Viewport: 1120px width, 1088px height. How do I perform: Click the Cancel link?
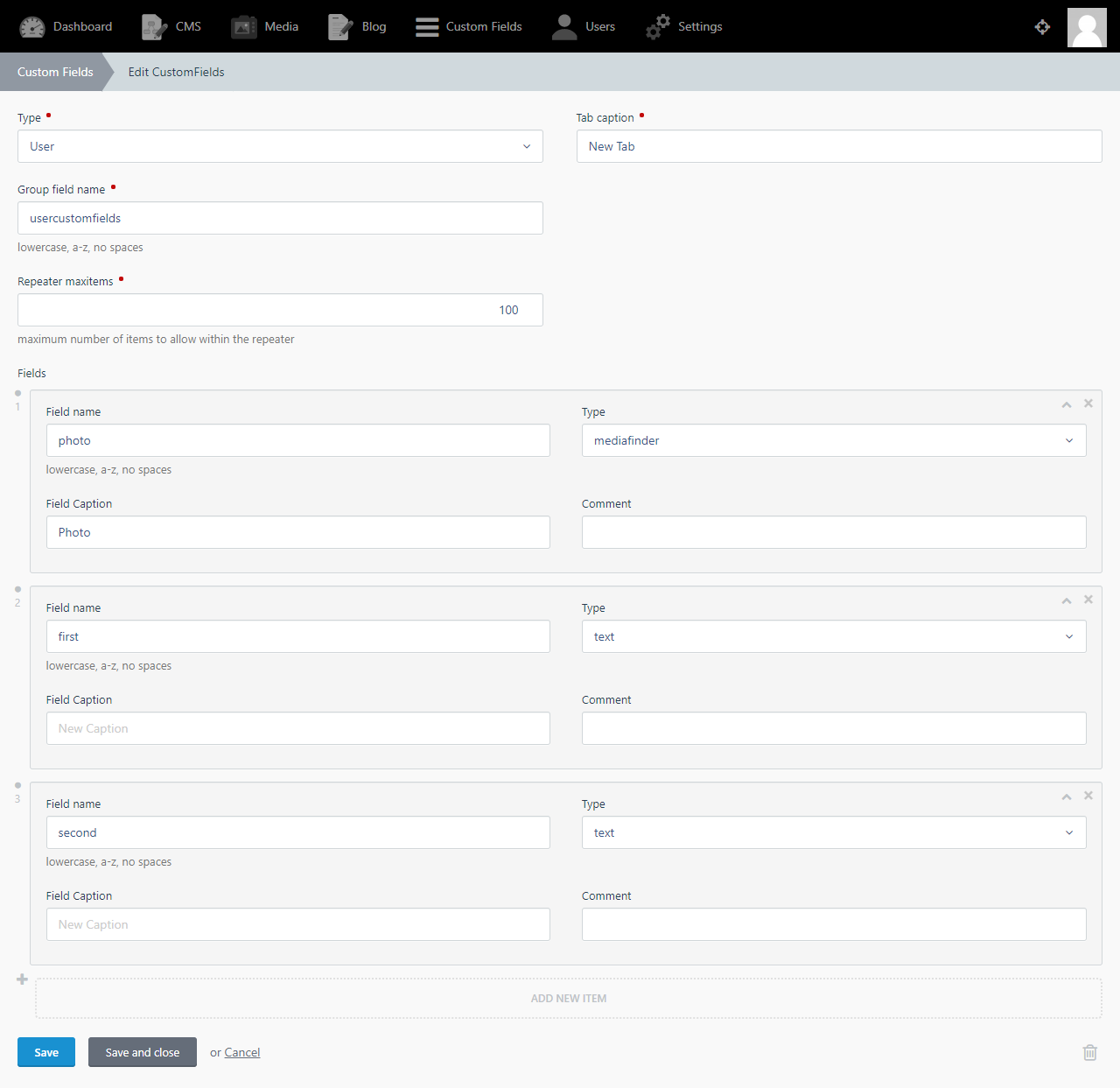pos(242,1052)
